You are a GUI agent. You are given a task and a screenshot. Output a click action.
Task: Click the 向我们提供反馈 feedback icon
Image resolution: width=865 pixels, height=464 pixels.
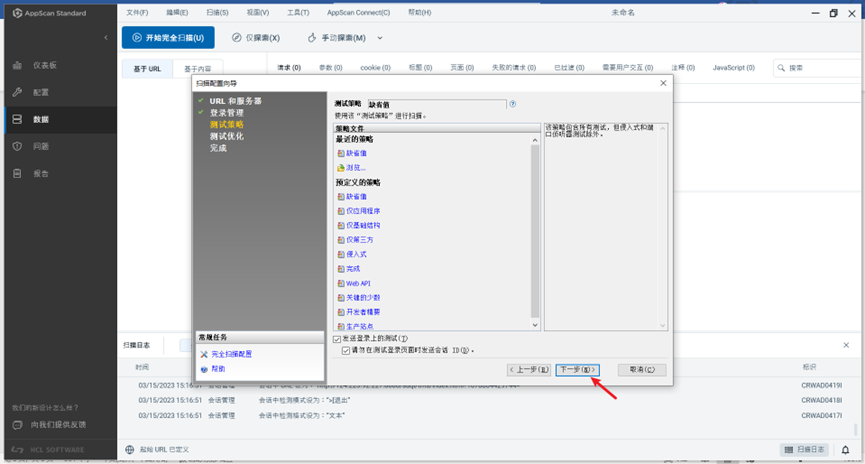(x=17, y=425)
